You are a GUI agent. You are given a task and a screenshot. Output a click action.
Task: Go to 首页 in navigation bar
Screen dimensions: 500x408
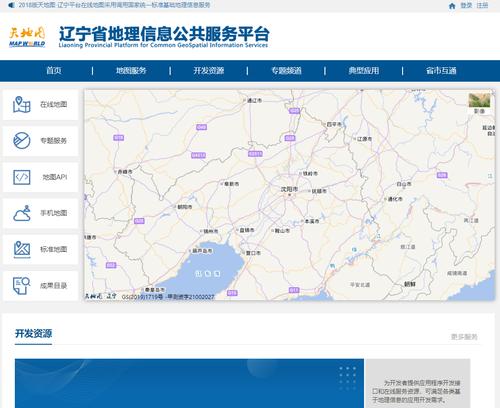[x=54, y=71]
